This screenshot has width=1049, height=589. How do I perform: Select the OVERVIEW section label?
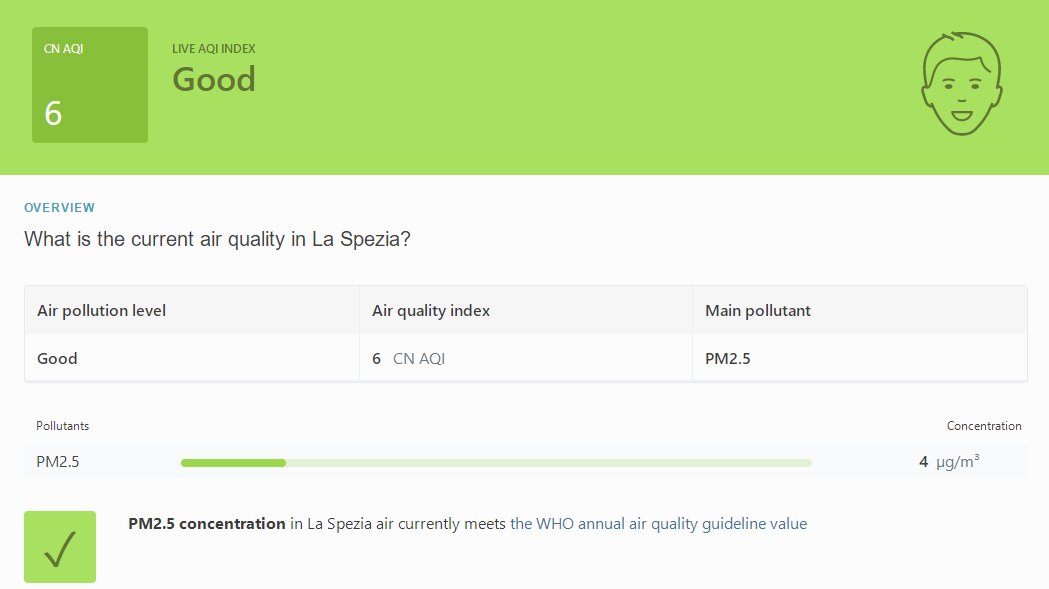pos(60,207)
